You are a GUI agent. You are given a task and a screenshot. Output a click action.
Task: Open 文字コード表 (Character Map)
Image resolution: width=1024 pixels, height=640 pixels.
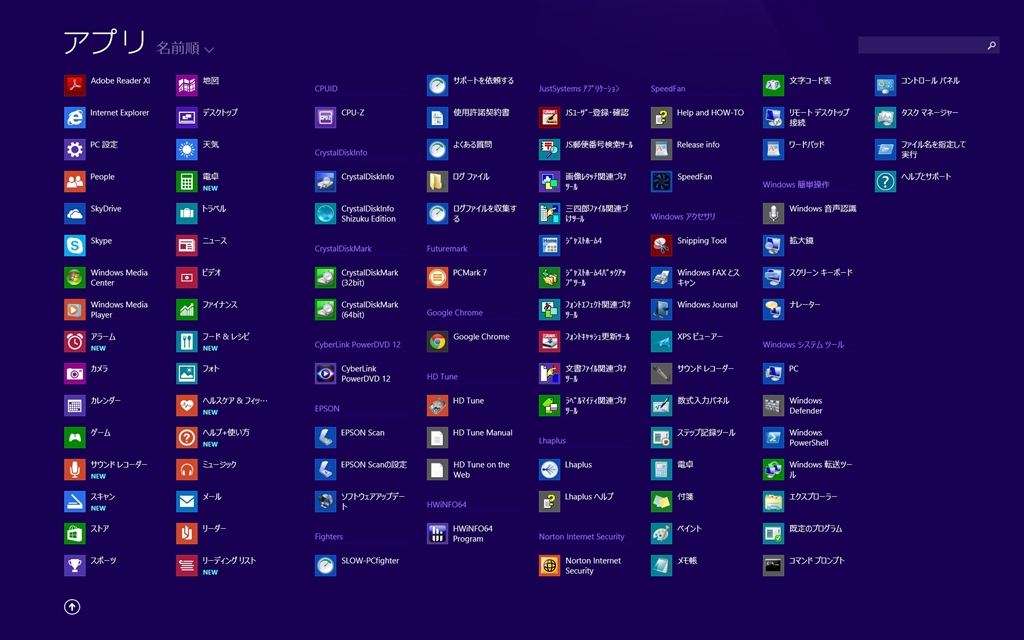tap(797, 86)
